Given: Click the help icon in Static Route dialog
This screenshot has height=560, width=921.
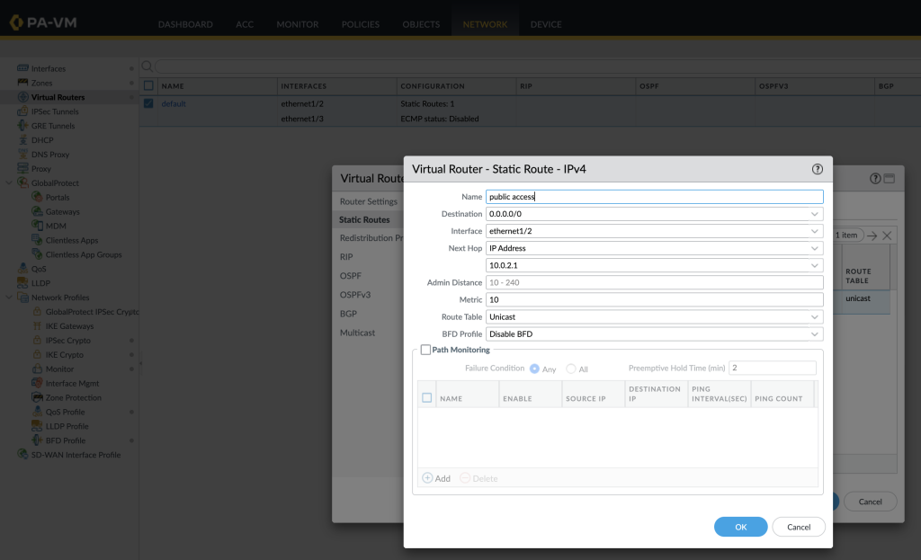Looking at the screenshot, I should pos(817,169).
